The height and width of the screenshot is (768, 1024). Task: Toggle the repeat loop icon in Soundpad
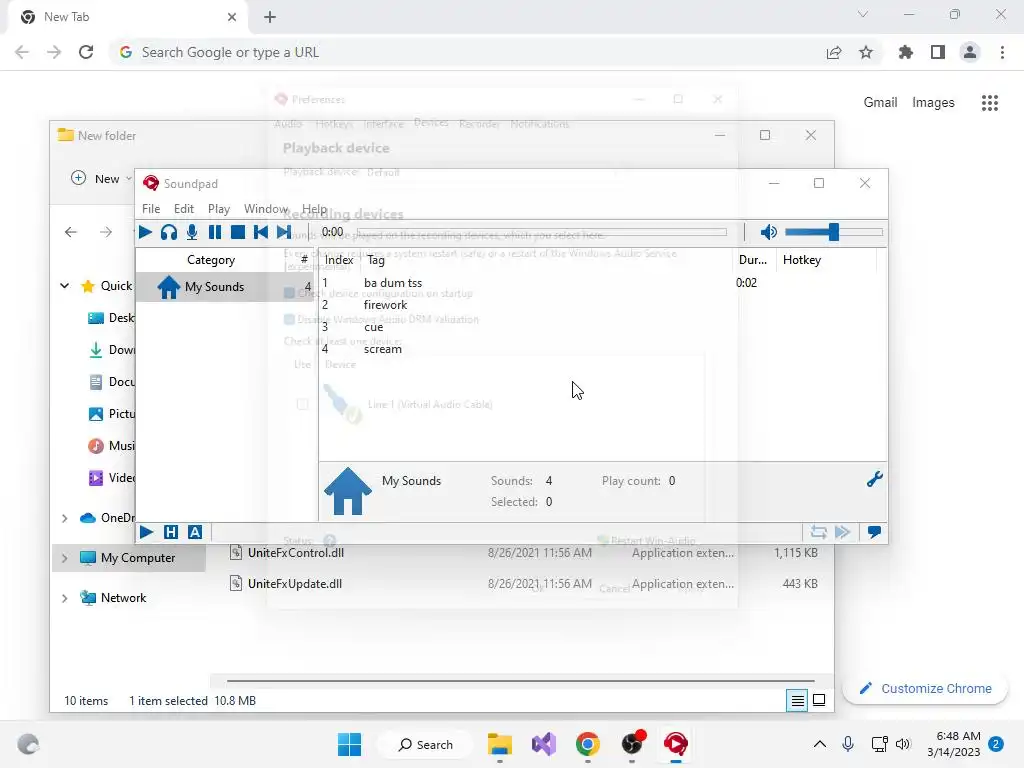(818, 532)
